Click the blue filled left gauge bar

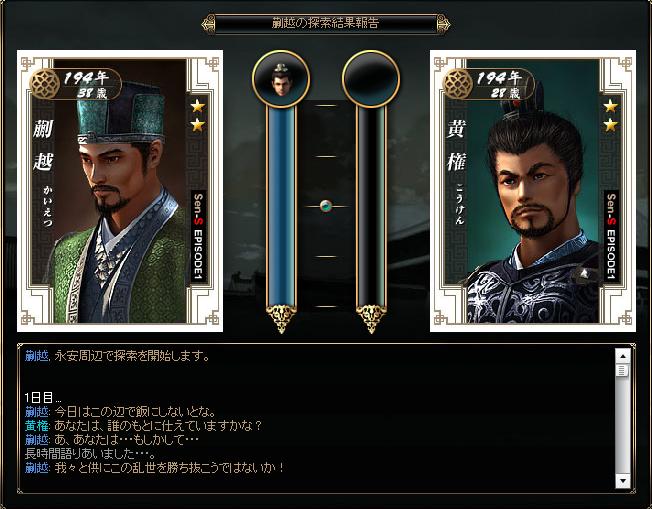click(281, 207)
